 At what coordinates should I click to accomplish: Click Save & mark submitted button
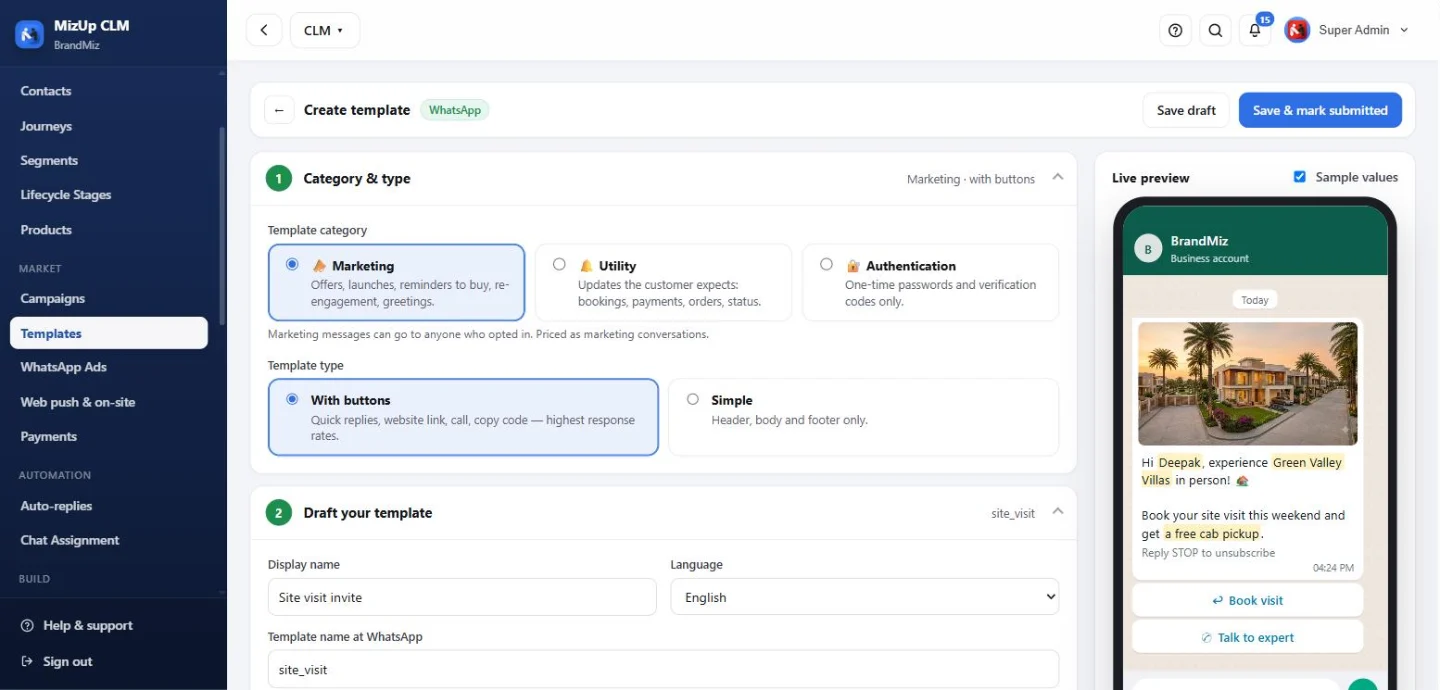tap(1320, 110)
